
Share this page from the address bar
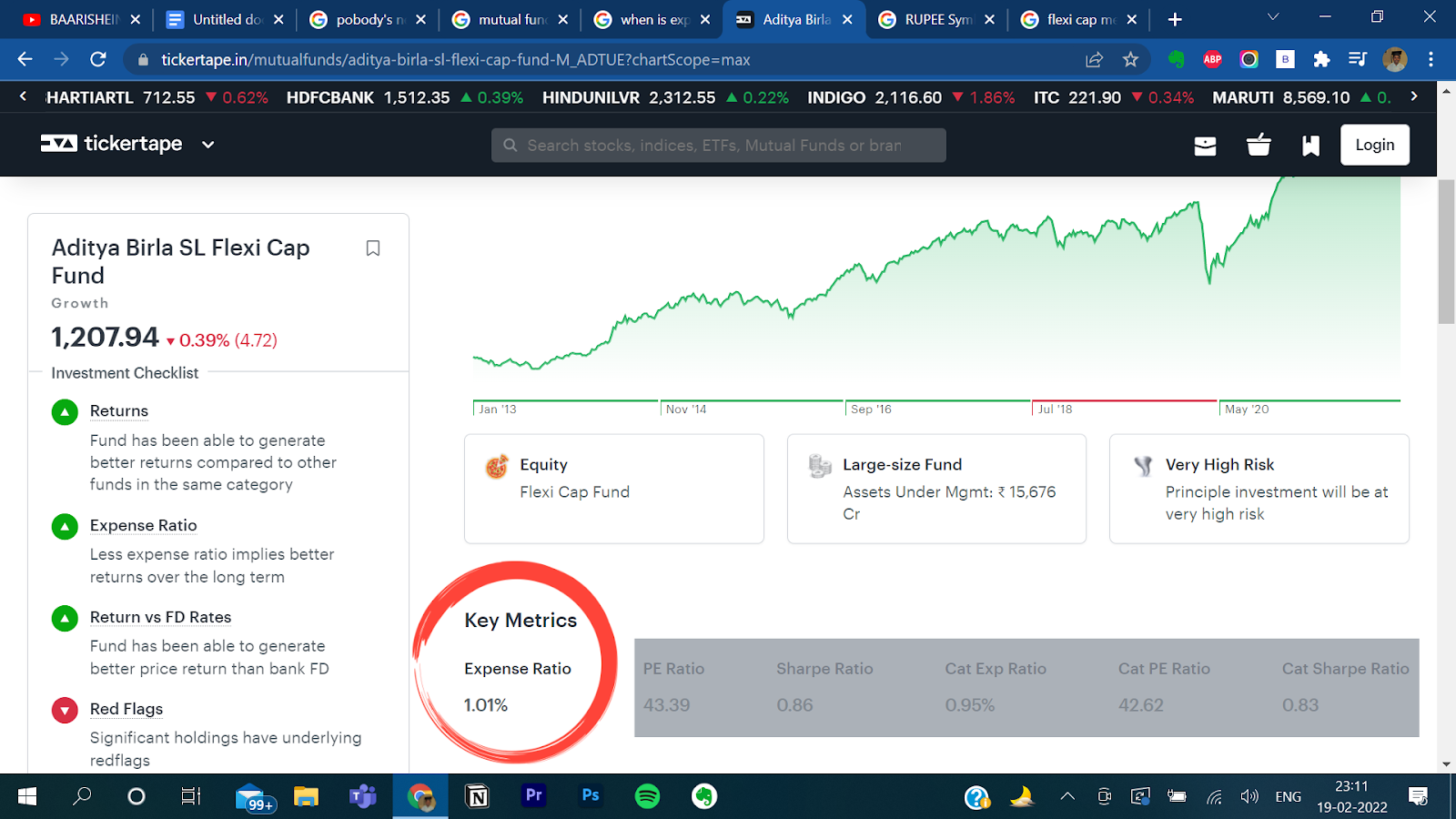pos(1094,59)
